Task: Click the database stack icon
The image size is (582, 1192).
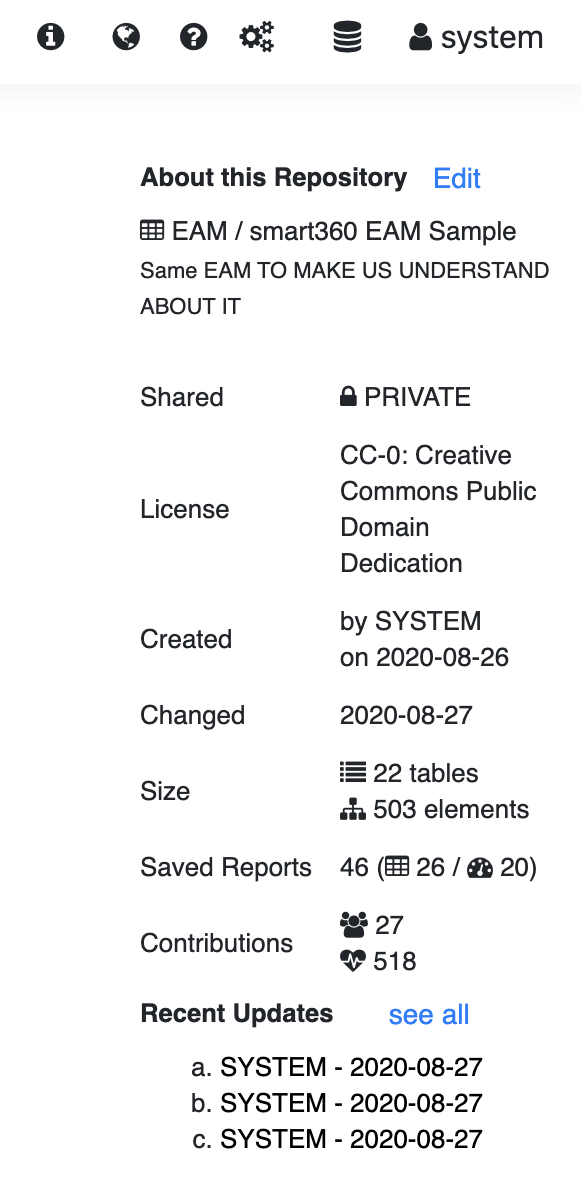Action: click(x=347, y=36)
